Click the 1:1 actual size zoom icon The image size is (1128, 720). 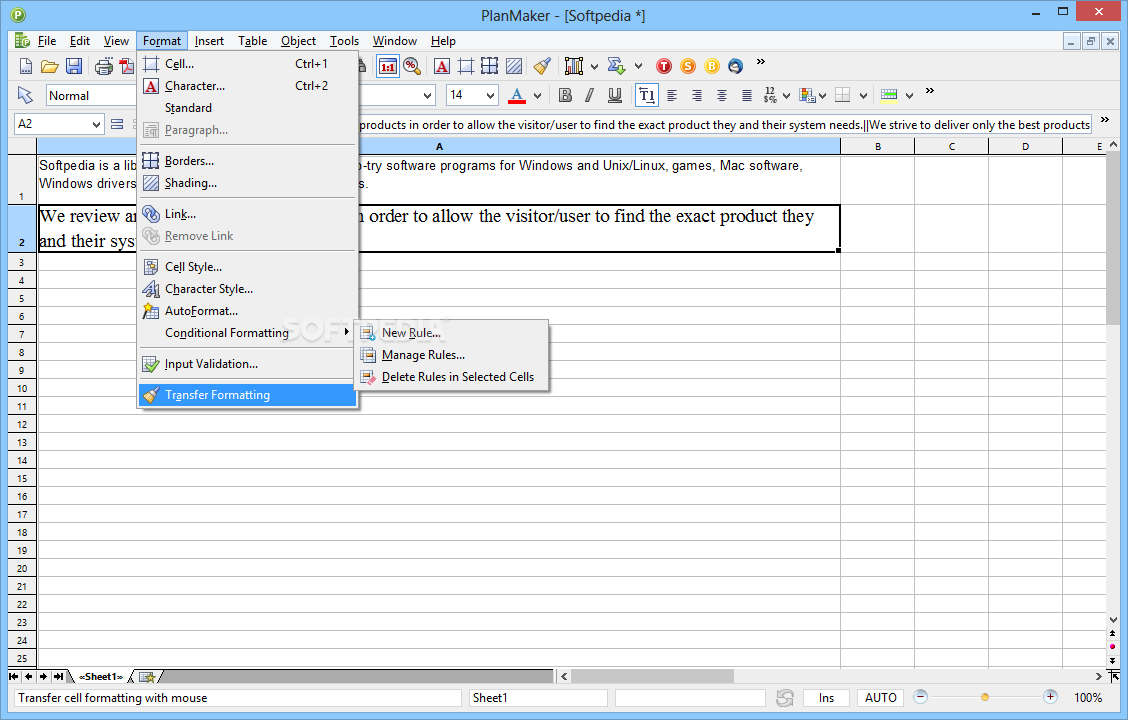388,67
